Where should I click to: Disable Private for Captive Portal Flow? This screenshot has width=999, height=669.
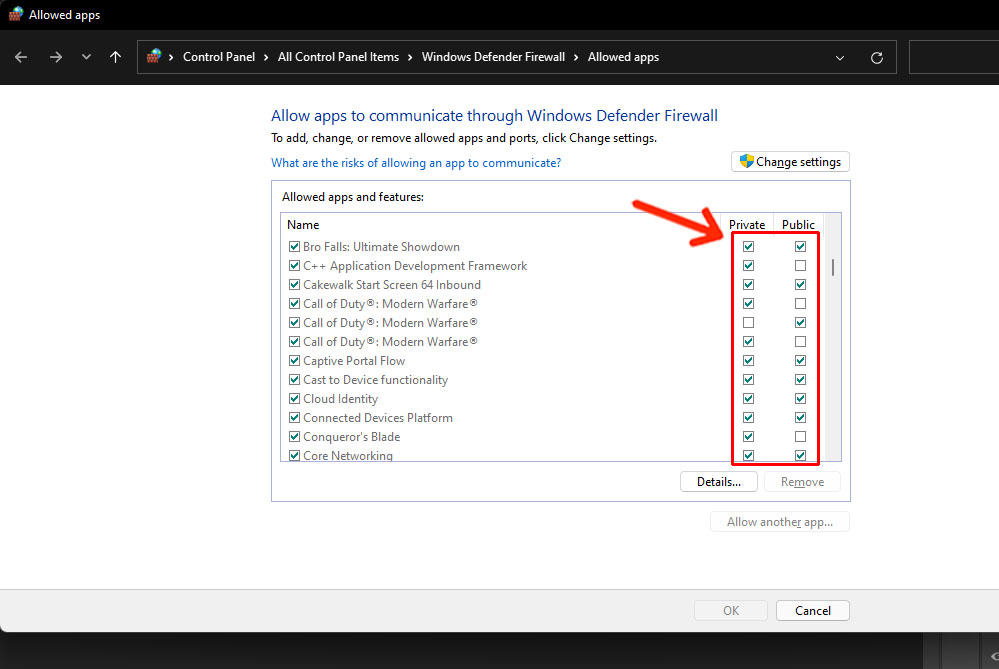pyautogui.click(x=749, y=361)
